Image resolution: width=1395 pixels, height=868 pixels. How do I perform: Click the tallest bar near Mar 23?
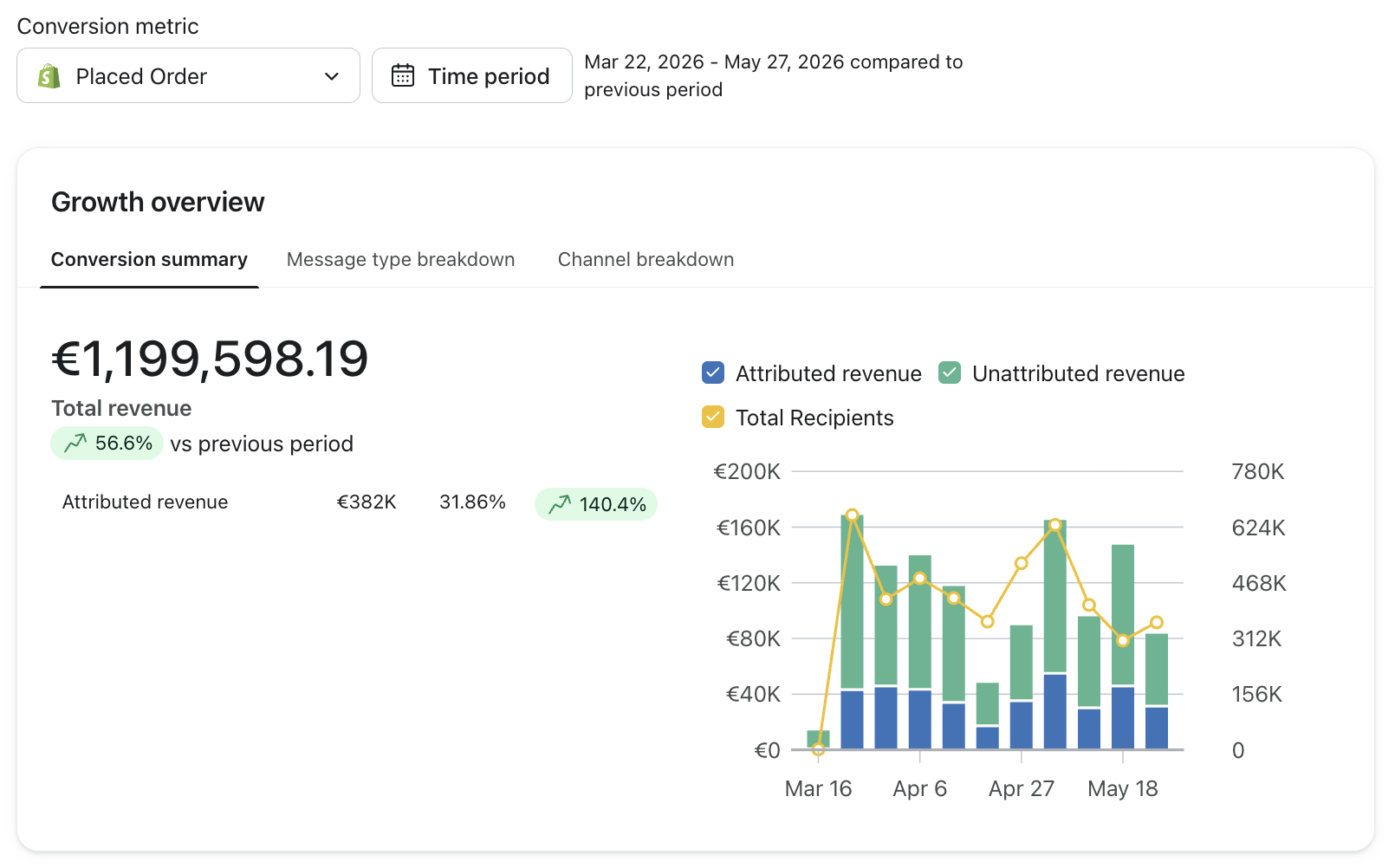[x=852, y=632]
